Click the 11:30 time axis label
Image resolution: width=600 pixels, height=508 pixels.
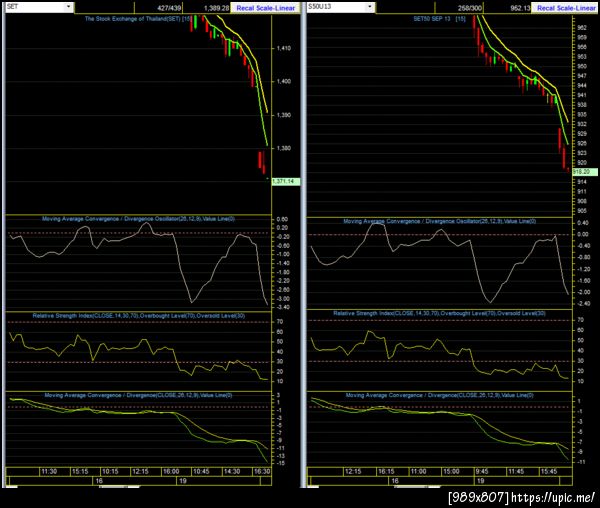[49, 471]
